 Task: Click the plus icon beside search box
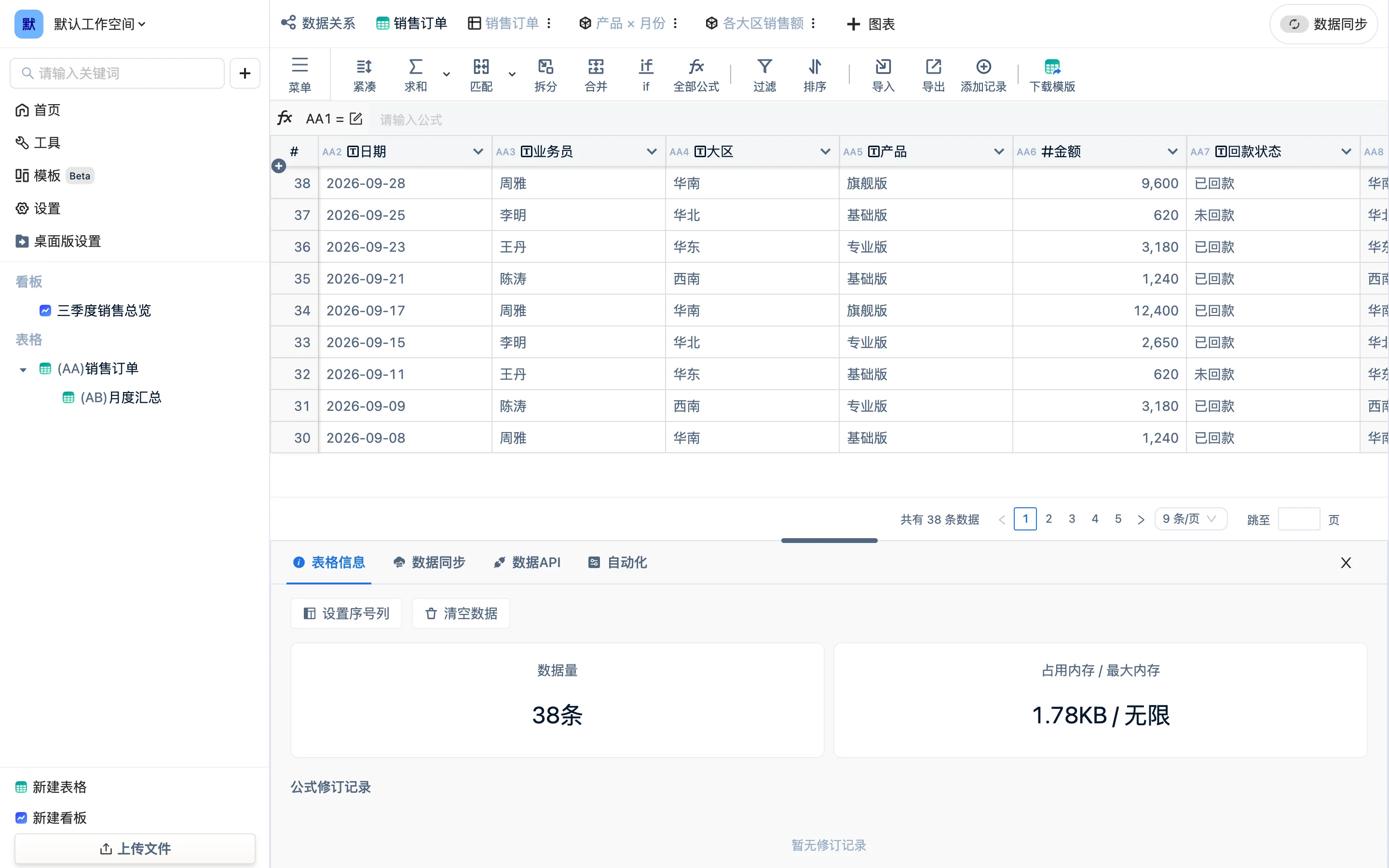(245, 73)
